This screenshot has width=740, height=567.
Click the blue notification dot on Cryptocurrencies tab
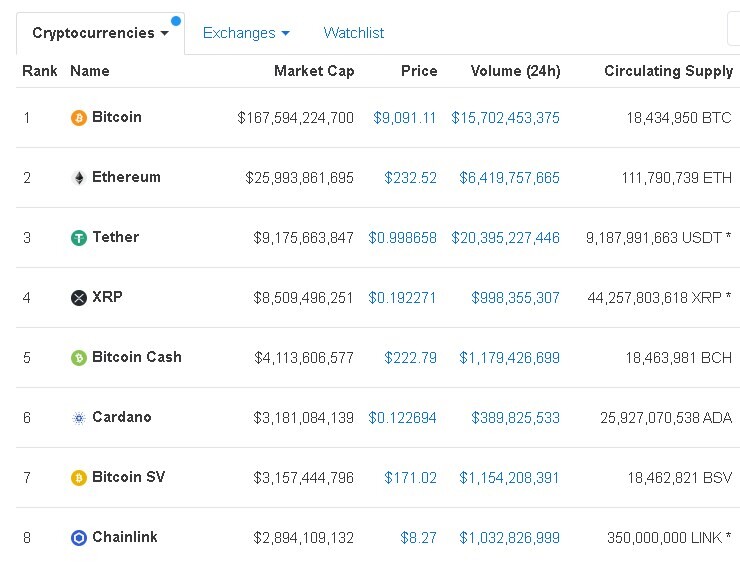pyautogui.click(x=176, y=21)
